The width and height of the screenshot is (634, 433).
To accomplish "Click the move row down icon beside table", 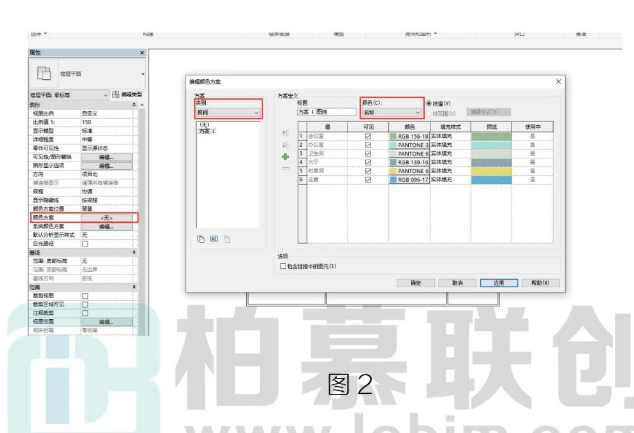I will [x=285, y=145].
